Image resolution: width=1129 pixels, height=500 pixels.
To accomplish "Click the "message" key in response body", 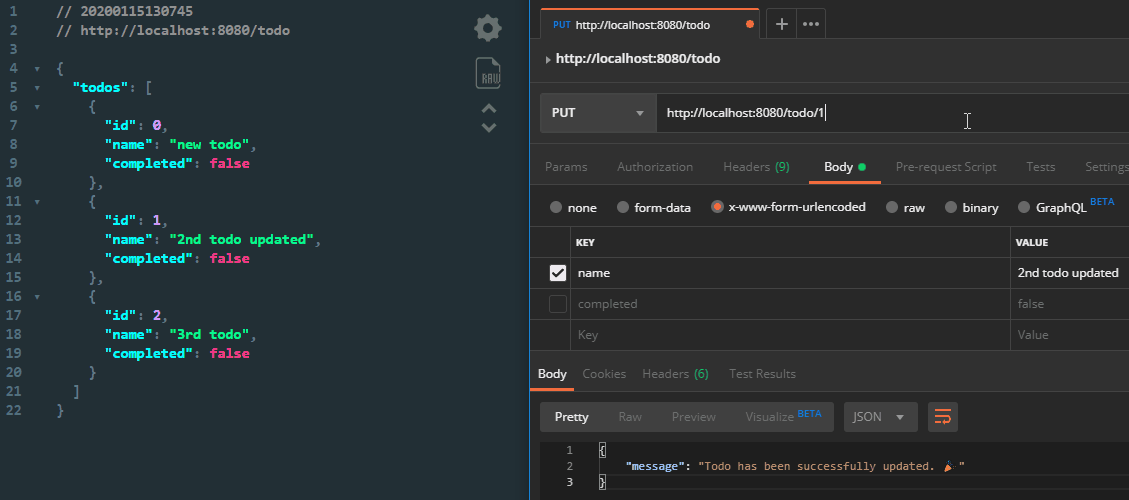I will 653,466.
